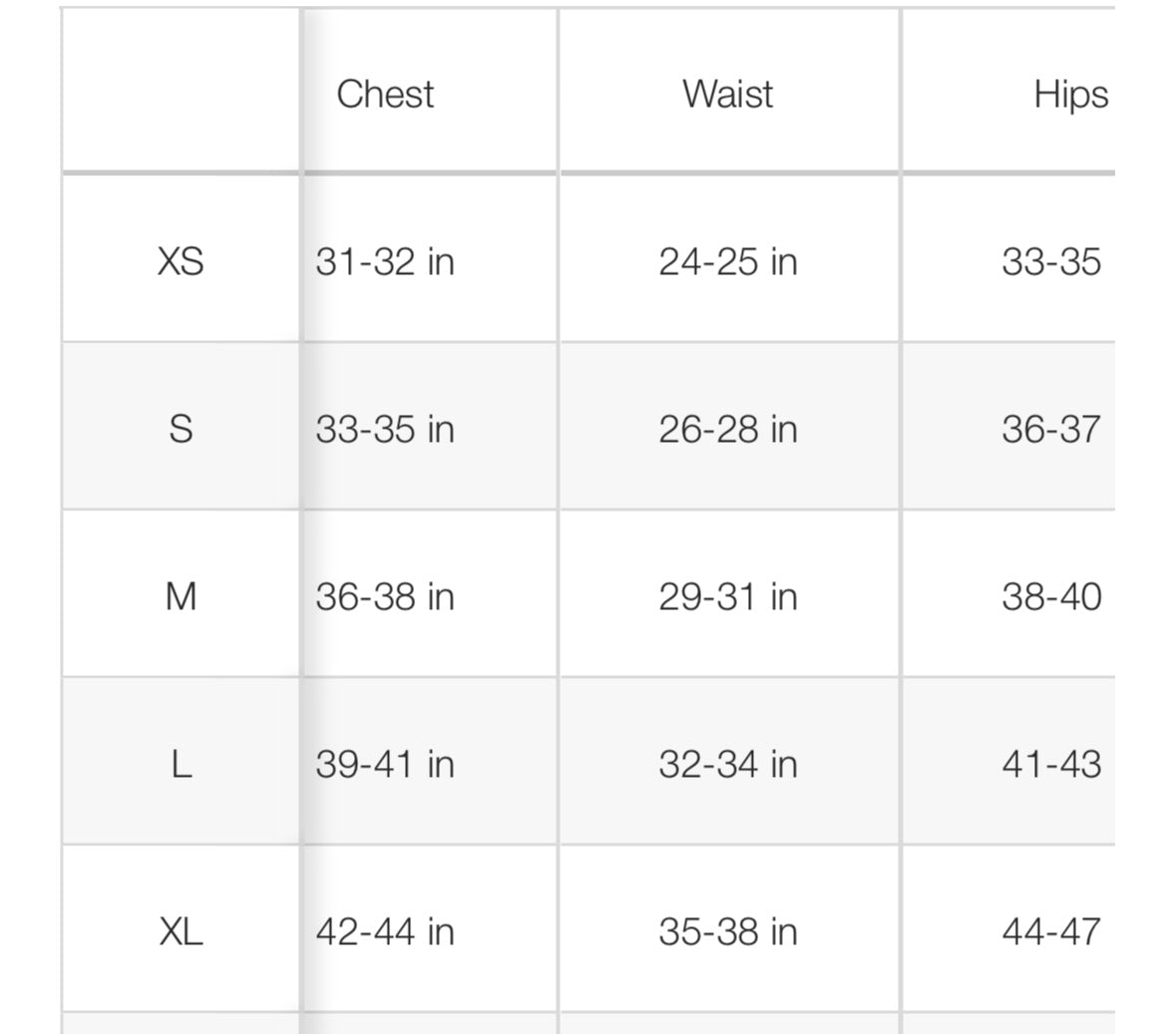1176x1034 pixels.
Task: Click the Waist column header
Action: [728, 94]
